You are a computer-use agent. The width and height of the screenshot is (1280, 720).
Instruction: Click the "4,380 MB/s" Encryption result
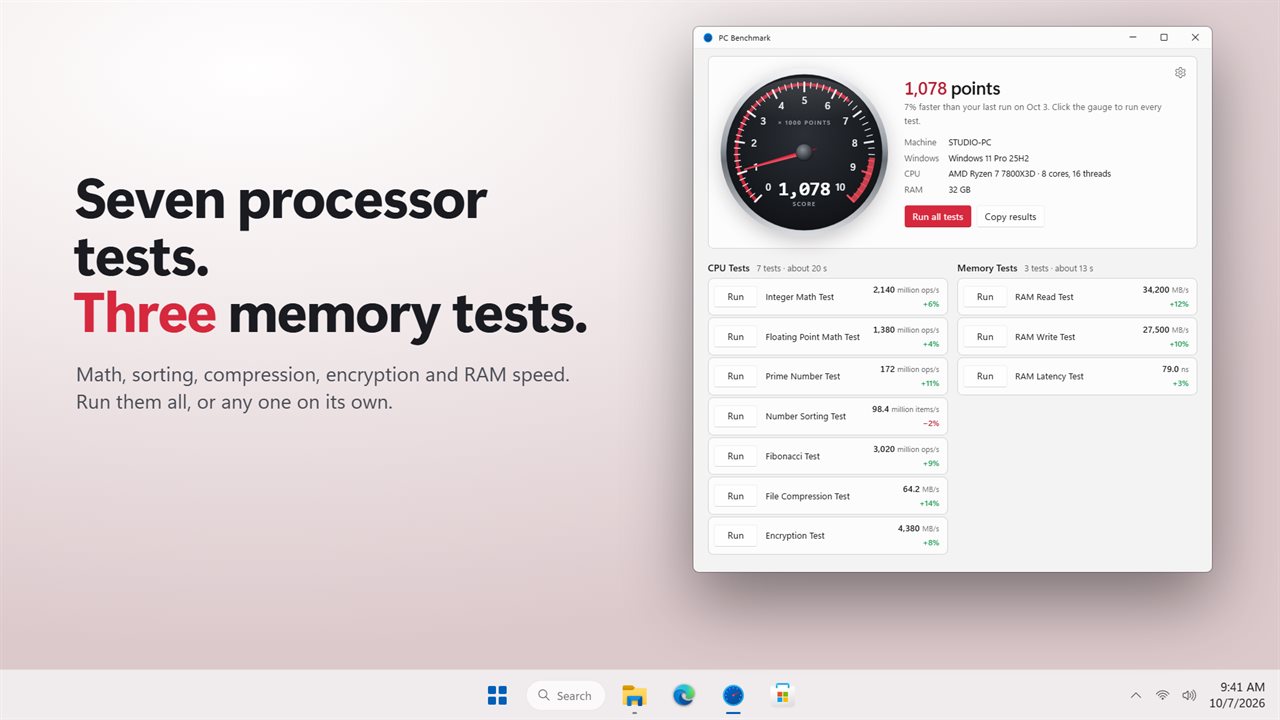pos(919,529)
